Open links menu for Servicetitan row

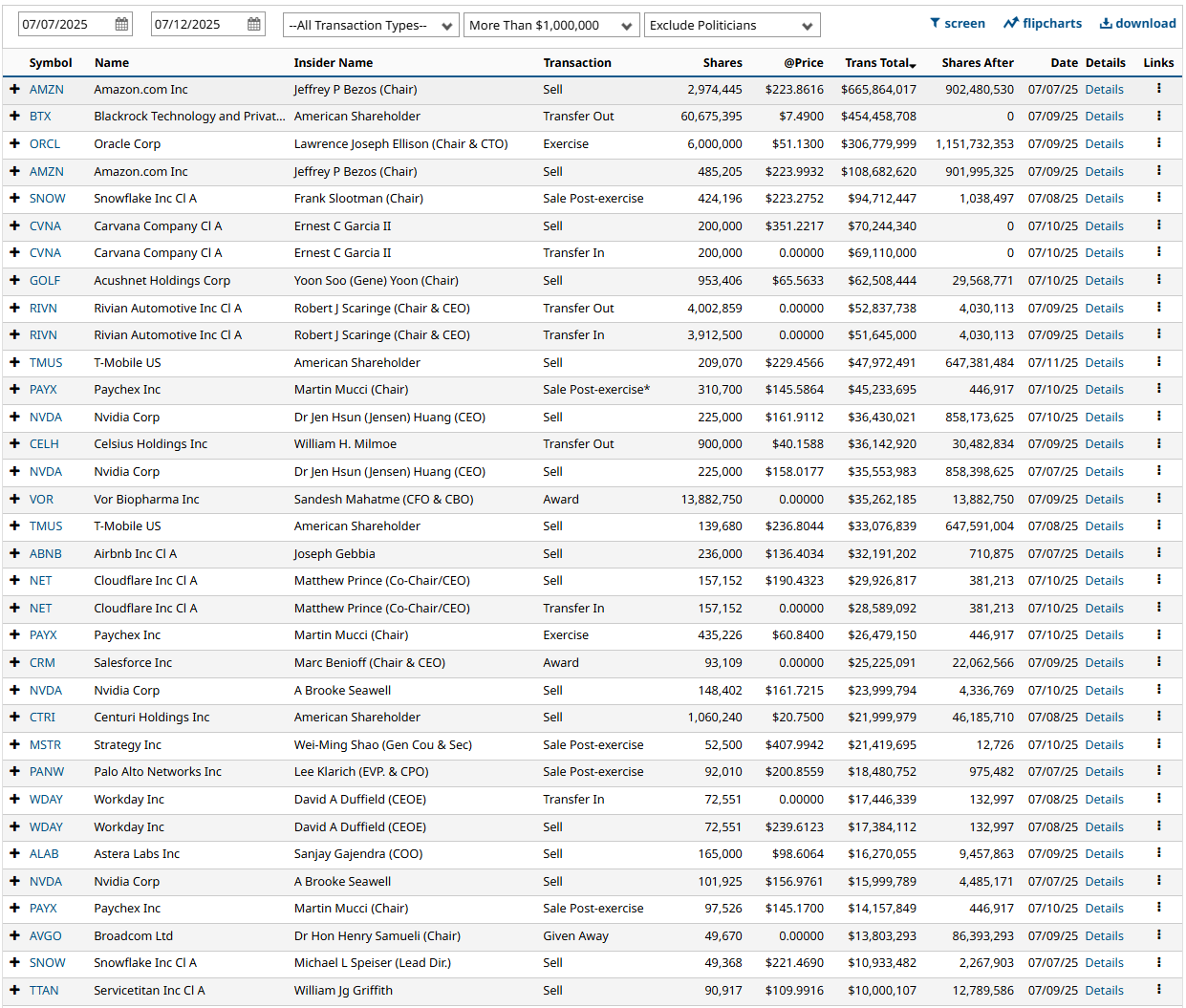click(x=1158, y=990)
